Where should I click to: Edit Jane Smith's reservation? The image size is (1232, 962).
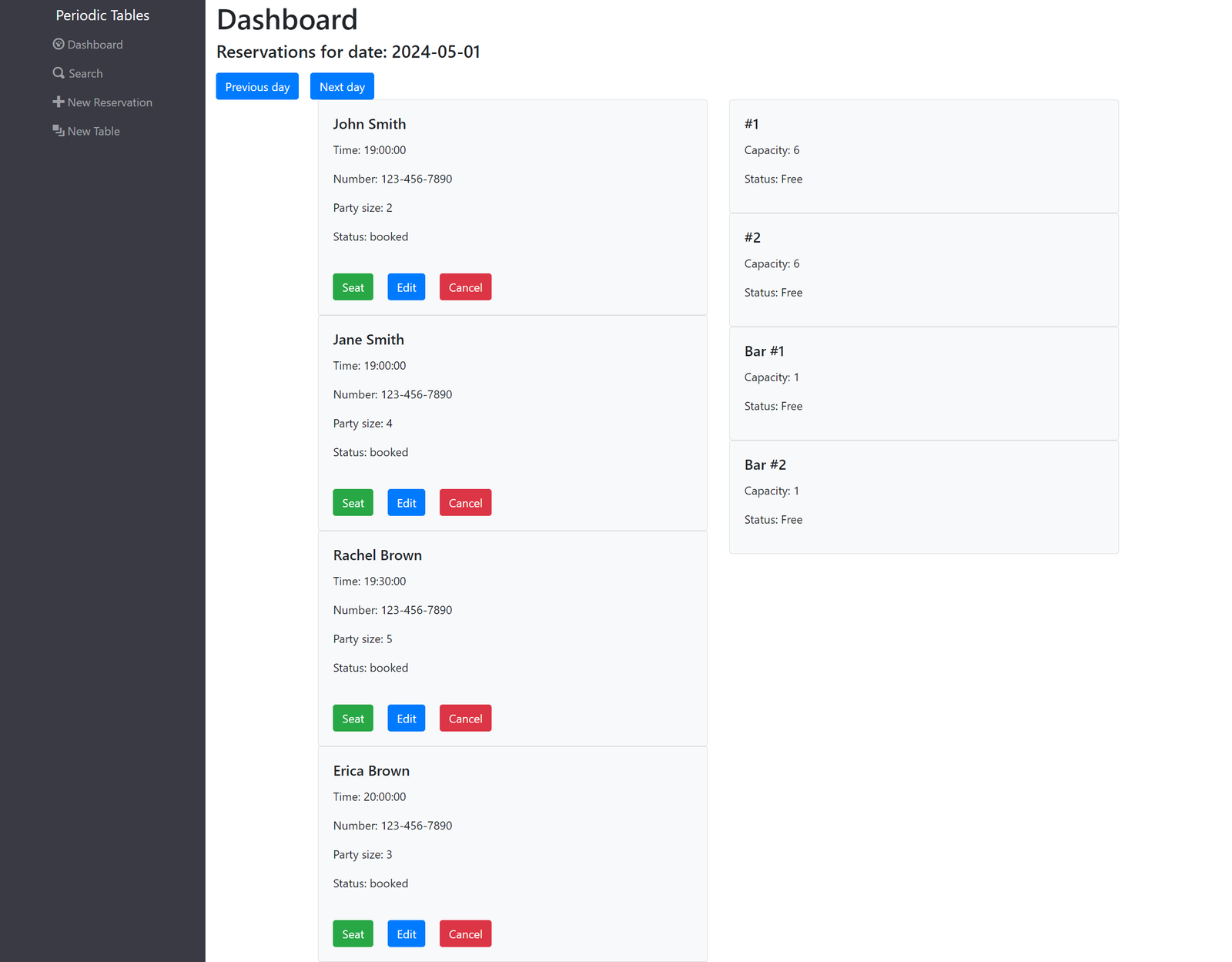tap(406, 503)
